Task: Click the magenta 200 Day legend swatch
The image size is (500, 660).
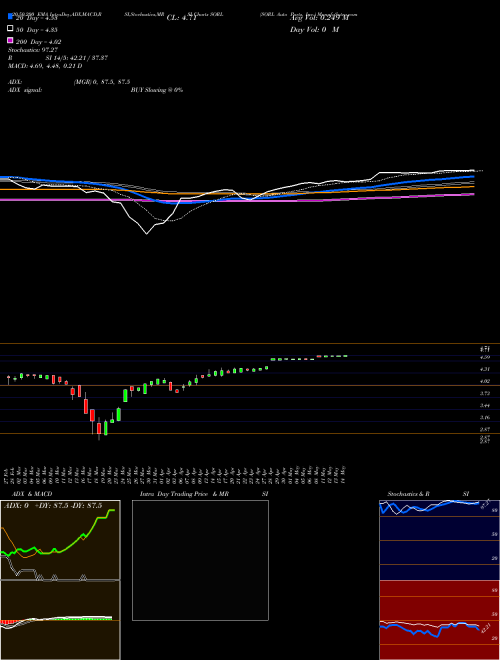Action: coord(11,40)
